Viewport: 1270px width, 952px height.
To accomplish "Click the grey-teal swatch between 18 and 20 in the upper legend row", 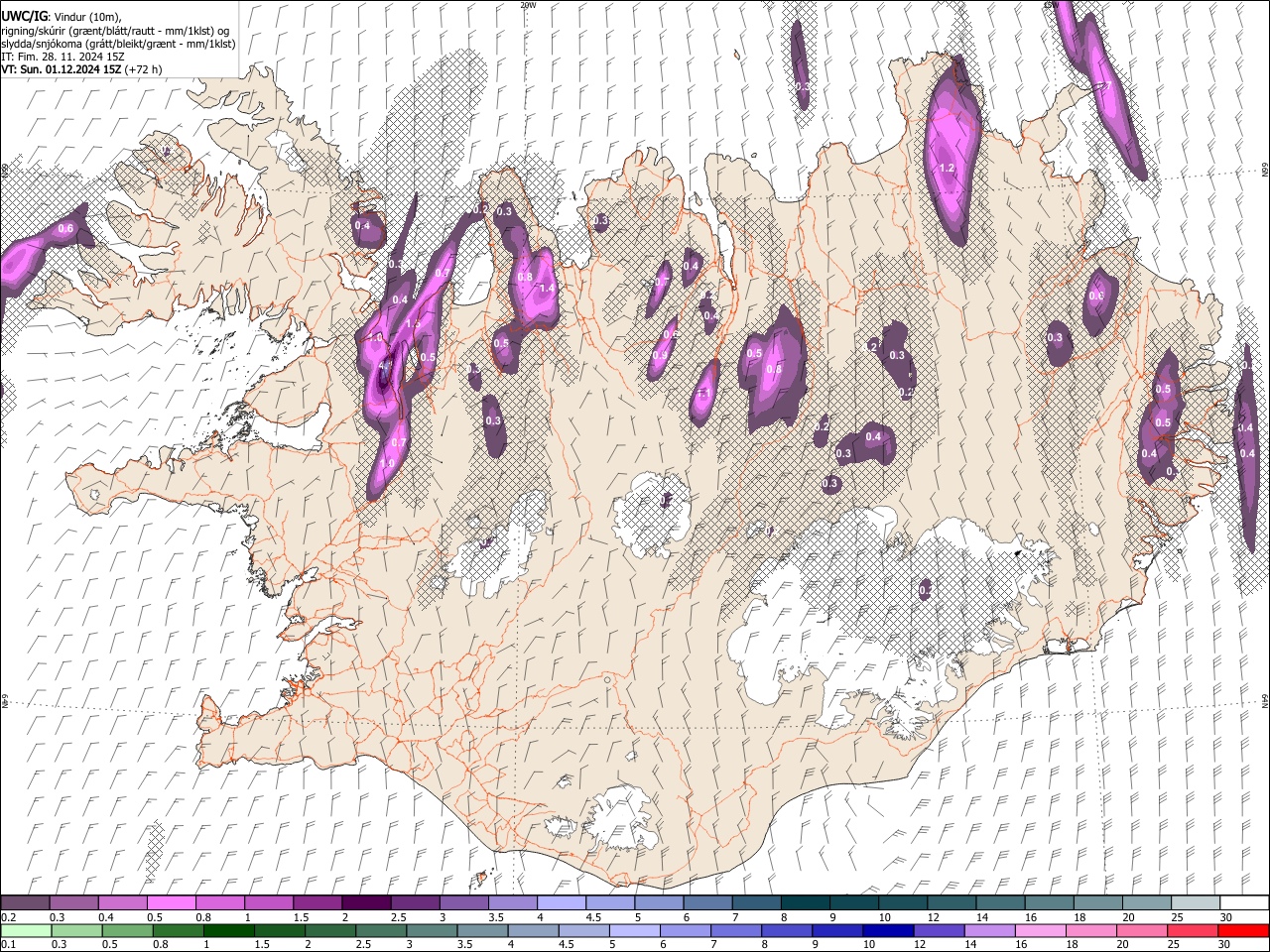I will tap(1097, 903).
